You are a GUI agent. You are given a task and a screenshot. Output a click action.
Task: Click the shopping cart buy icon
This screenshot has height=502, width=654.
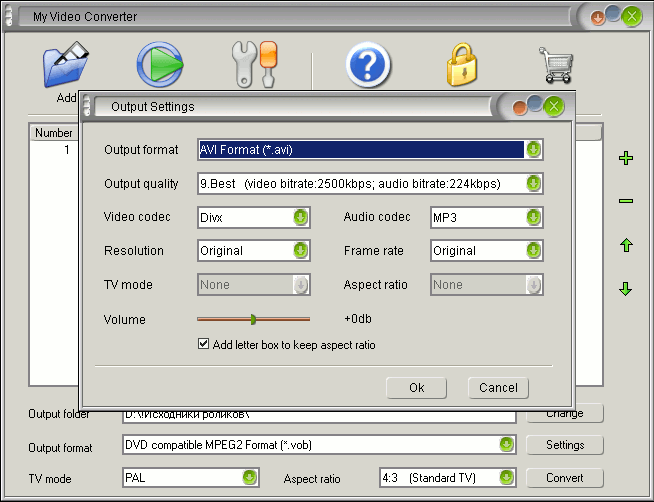point(556,65)
